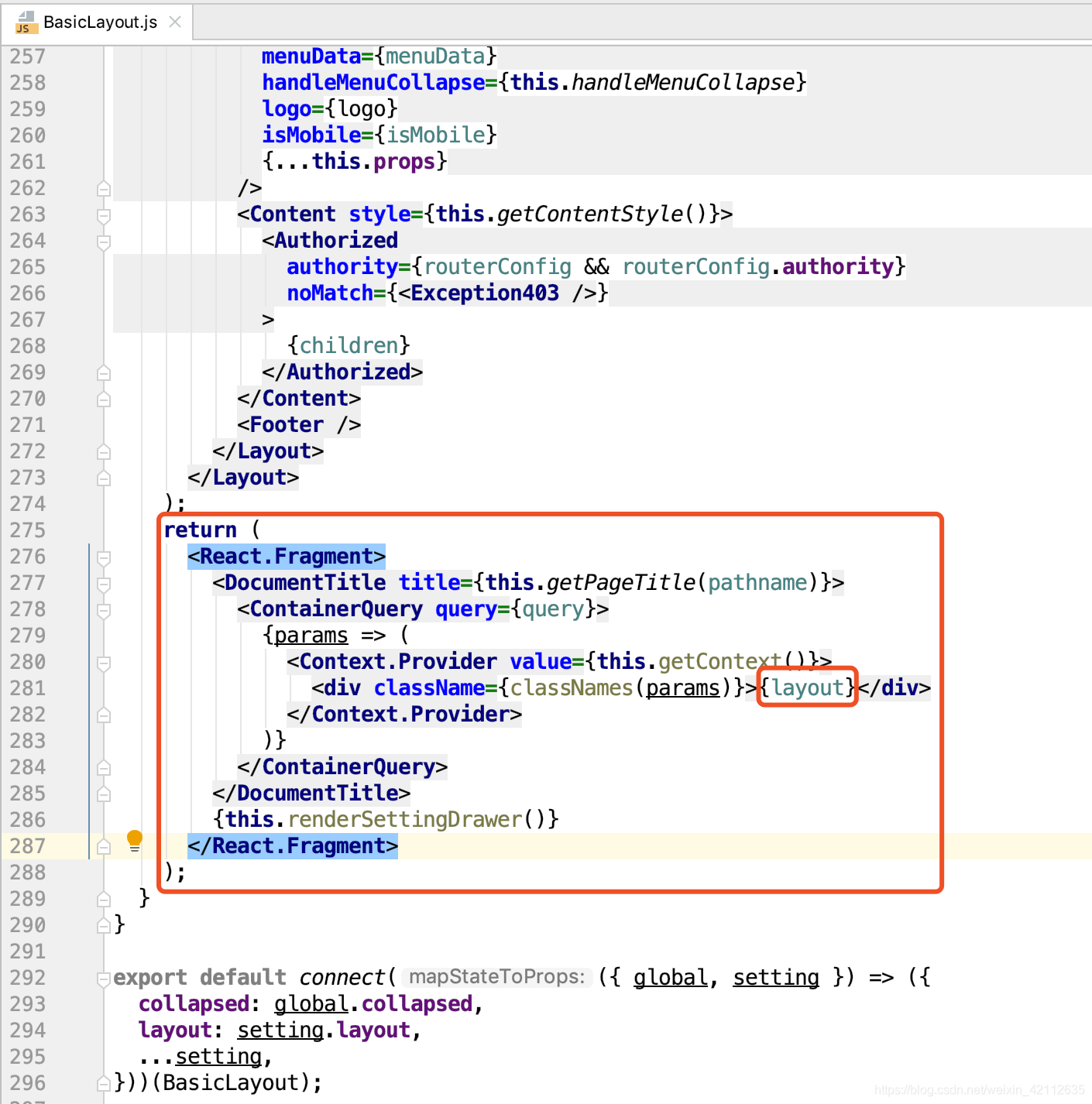Click 'getContext' method on line 280

[720, 662]
